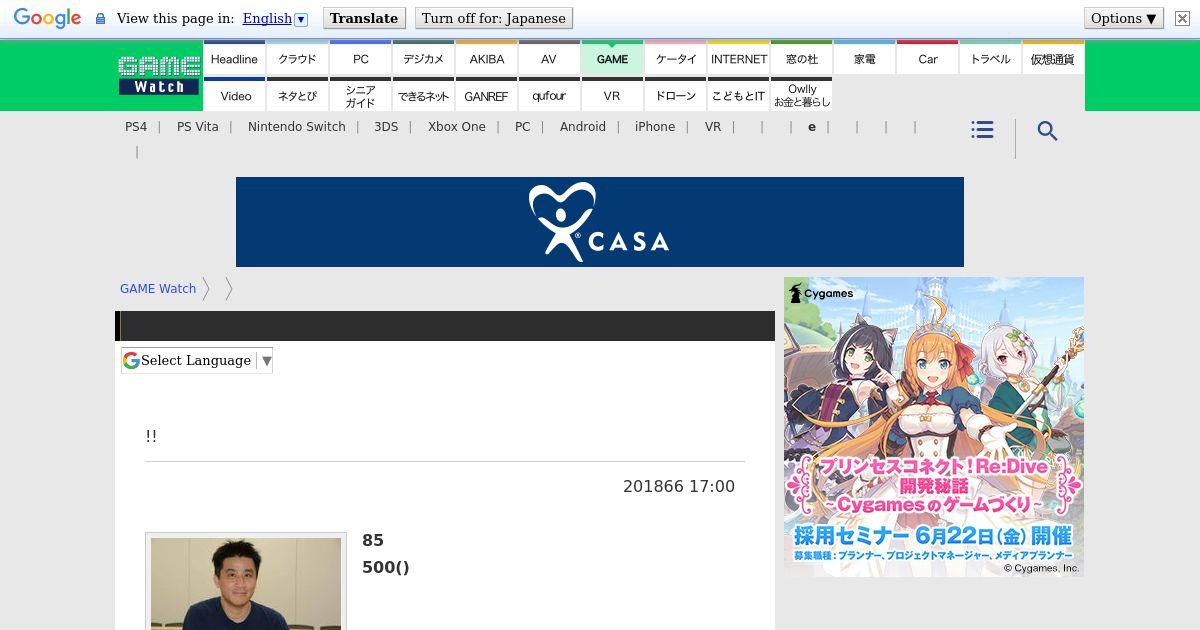This screenshot has height=630, width=1200.
Task: Switch to the PC tab in top navigation
Action: pyautogui.click(x=360, y=59)
